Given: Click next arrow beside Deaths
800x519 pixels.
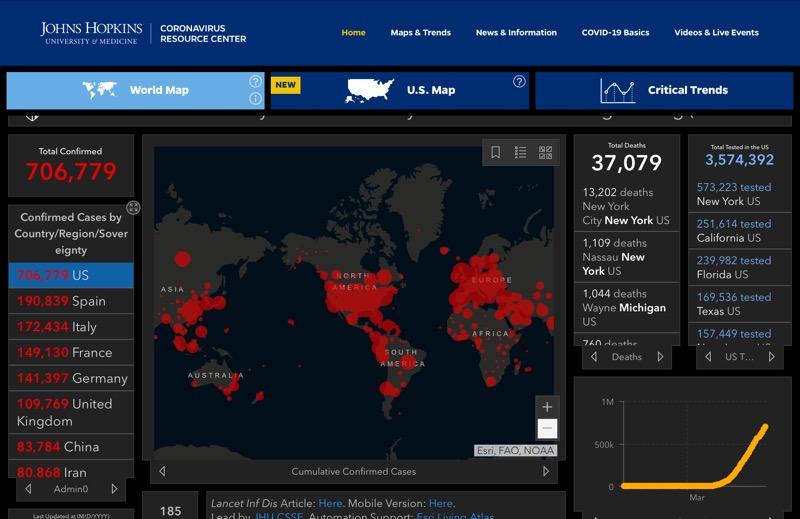Looking at the screenshot, I should coord(660,357).
